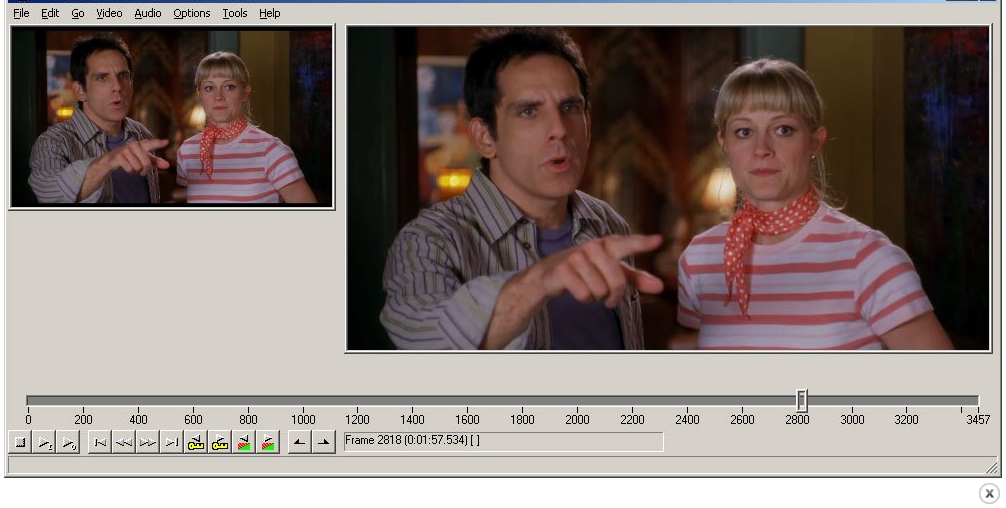Open the Options menu

[192, 13]
